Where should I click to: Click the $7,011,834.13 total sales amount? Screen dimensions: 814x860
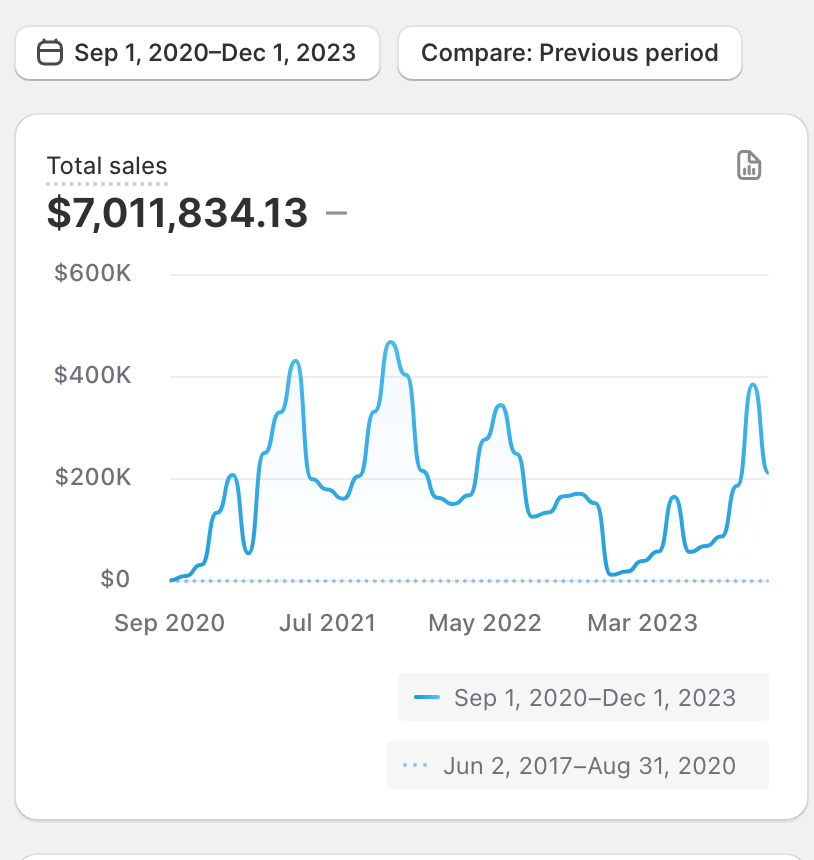click(x=177, y=213)
